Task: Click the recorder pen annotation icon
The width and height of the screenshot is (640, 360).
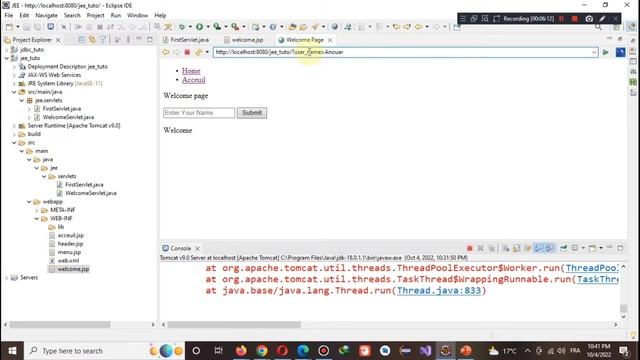Action: (x=602, y=19)
